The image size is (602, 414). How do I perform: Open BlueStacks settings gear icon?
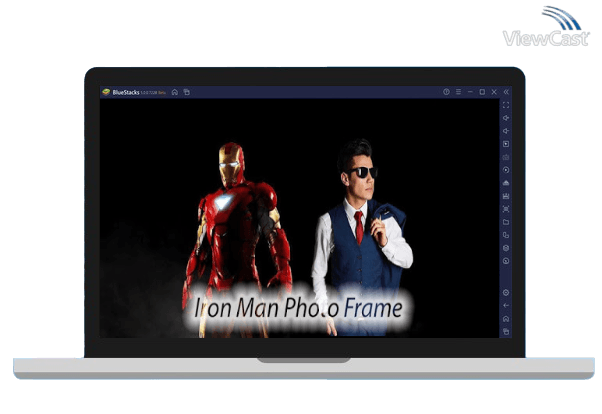pos(506,293)
